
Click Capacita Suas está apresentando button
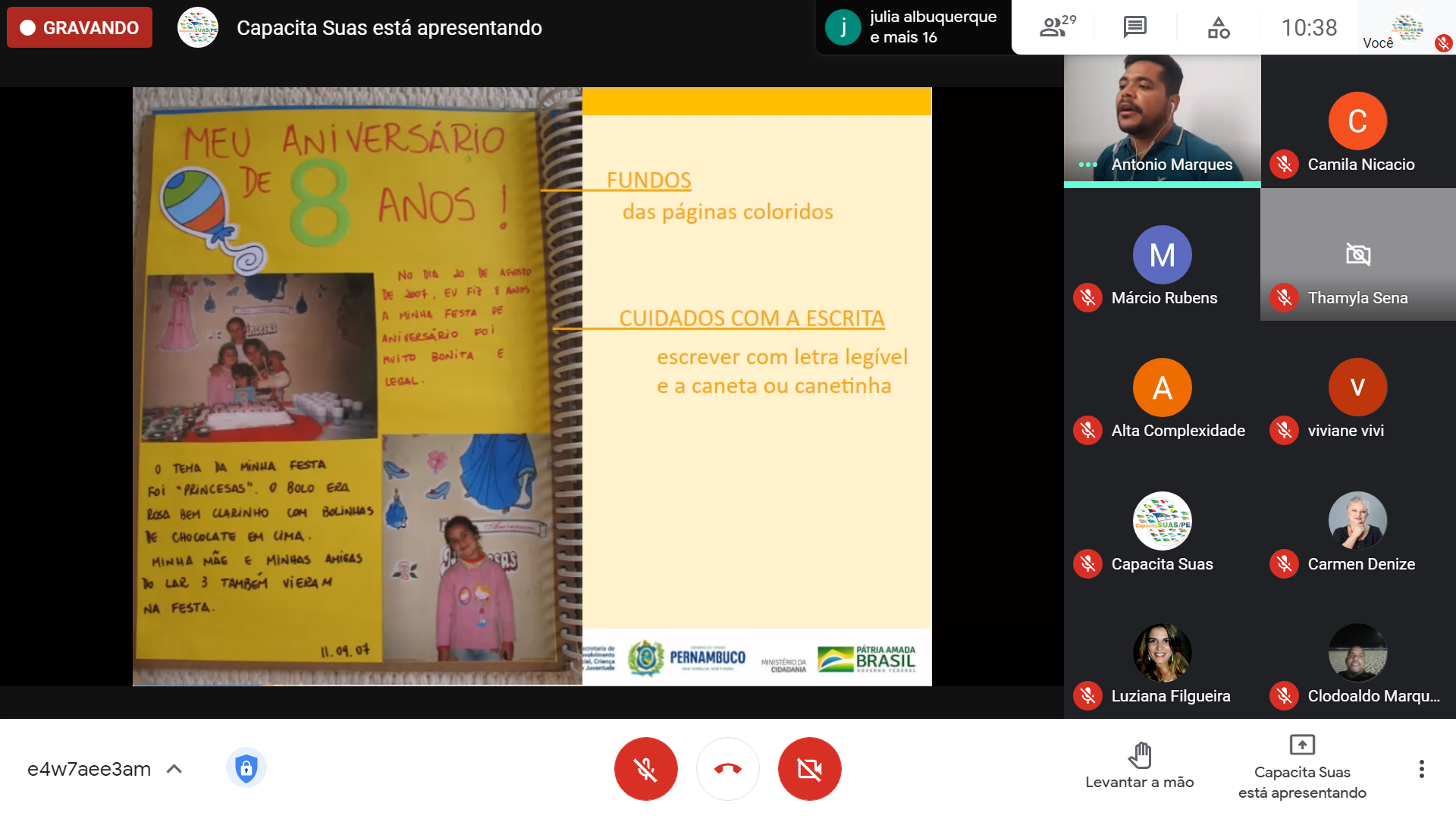tap(1302, 767)
